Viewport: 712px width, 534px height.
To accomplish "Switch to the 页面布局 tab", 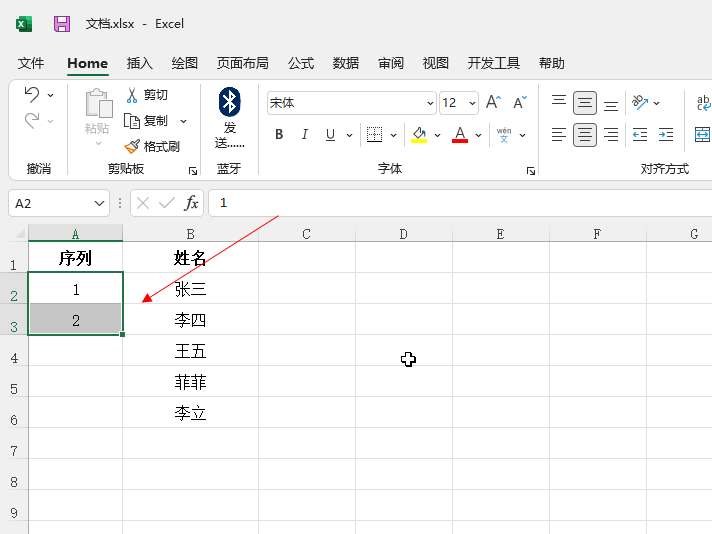I will tap(242, 63).
